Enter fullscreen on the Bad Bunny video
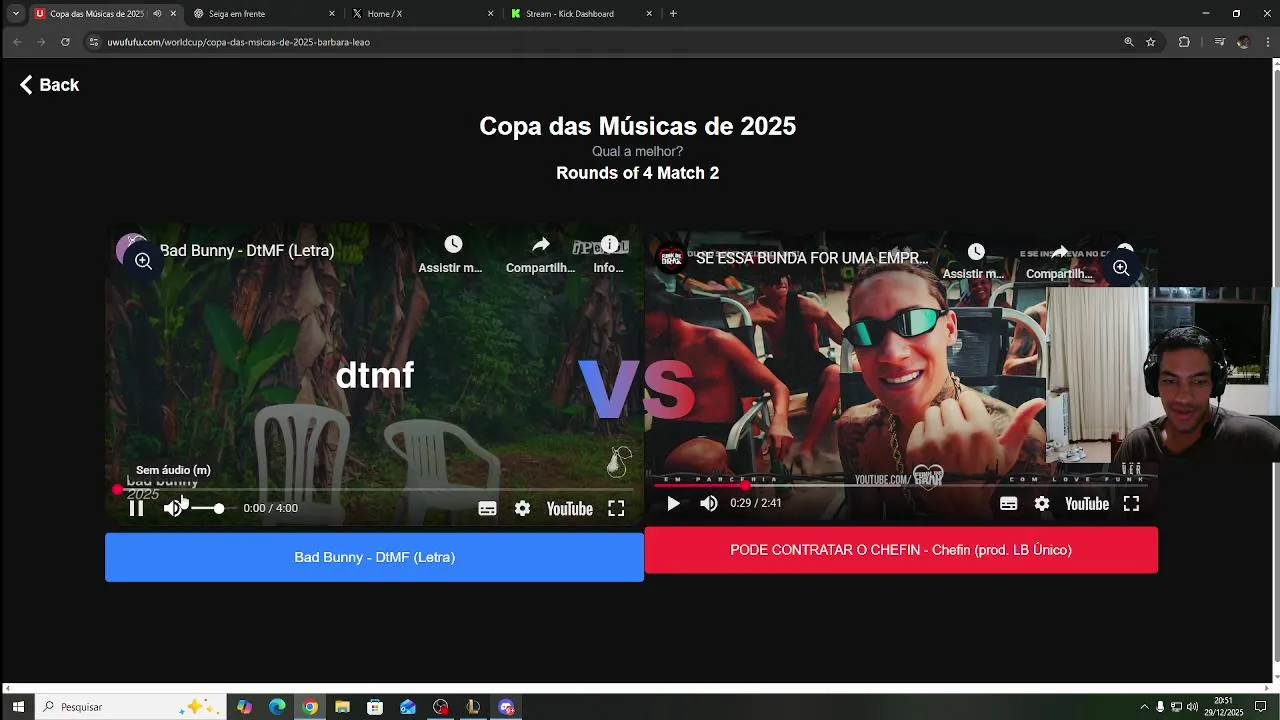The width and height of the screenshot is (1280, 720). 616,508
